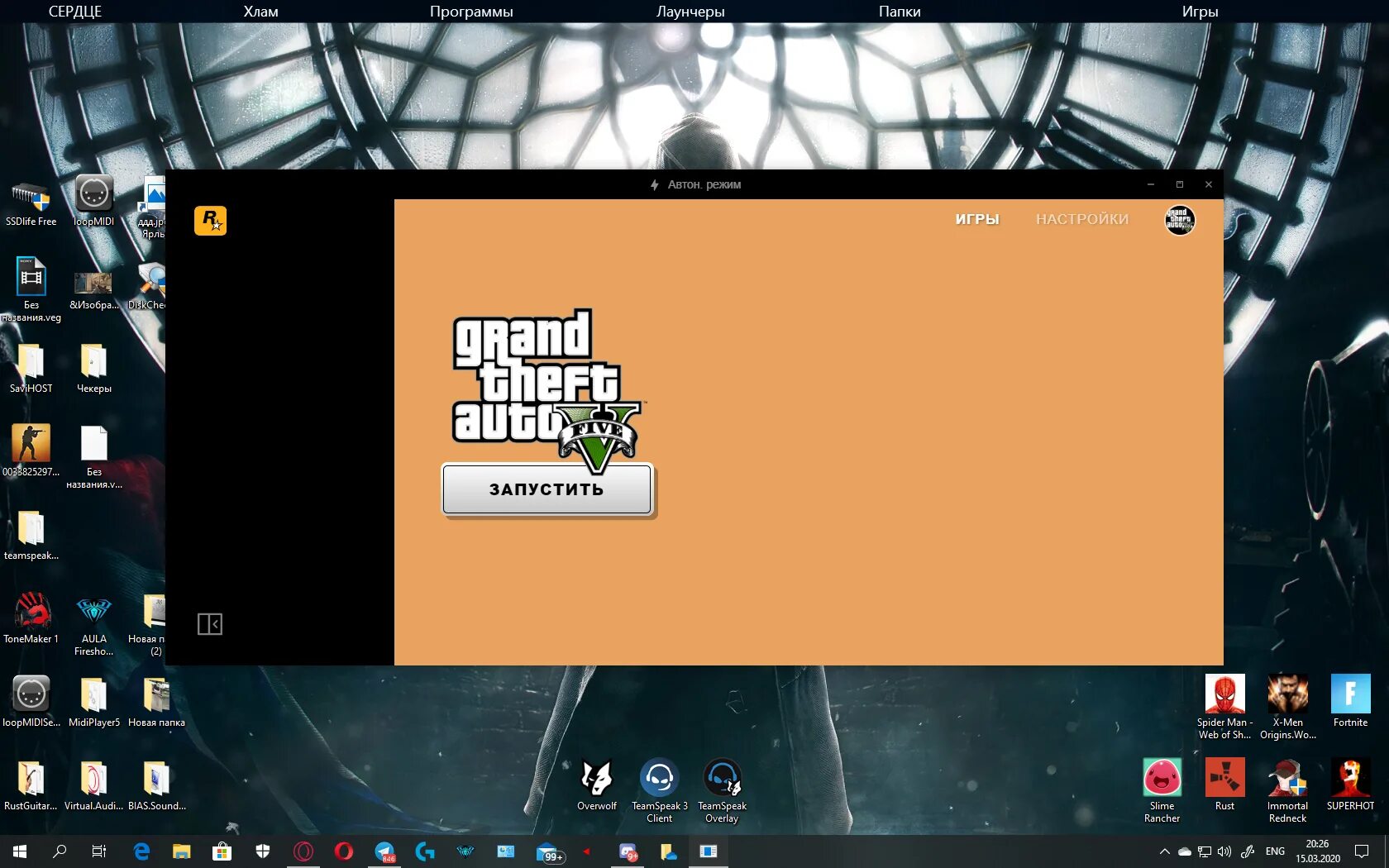Maximize the Rockstar launcher window
Viewport: 1389px width, 868px height.
tap(1180, 184)
